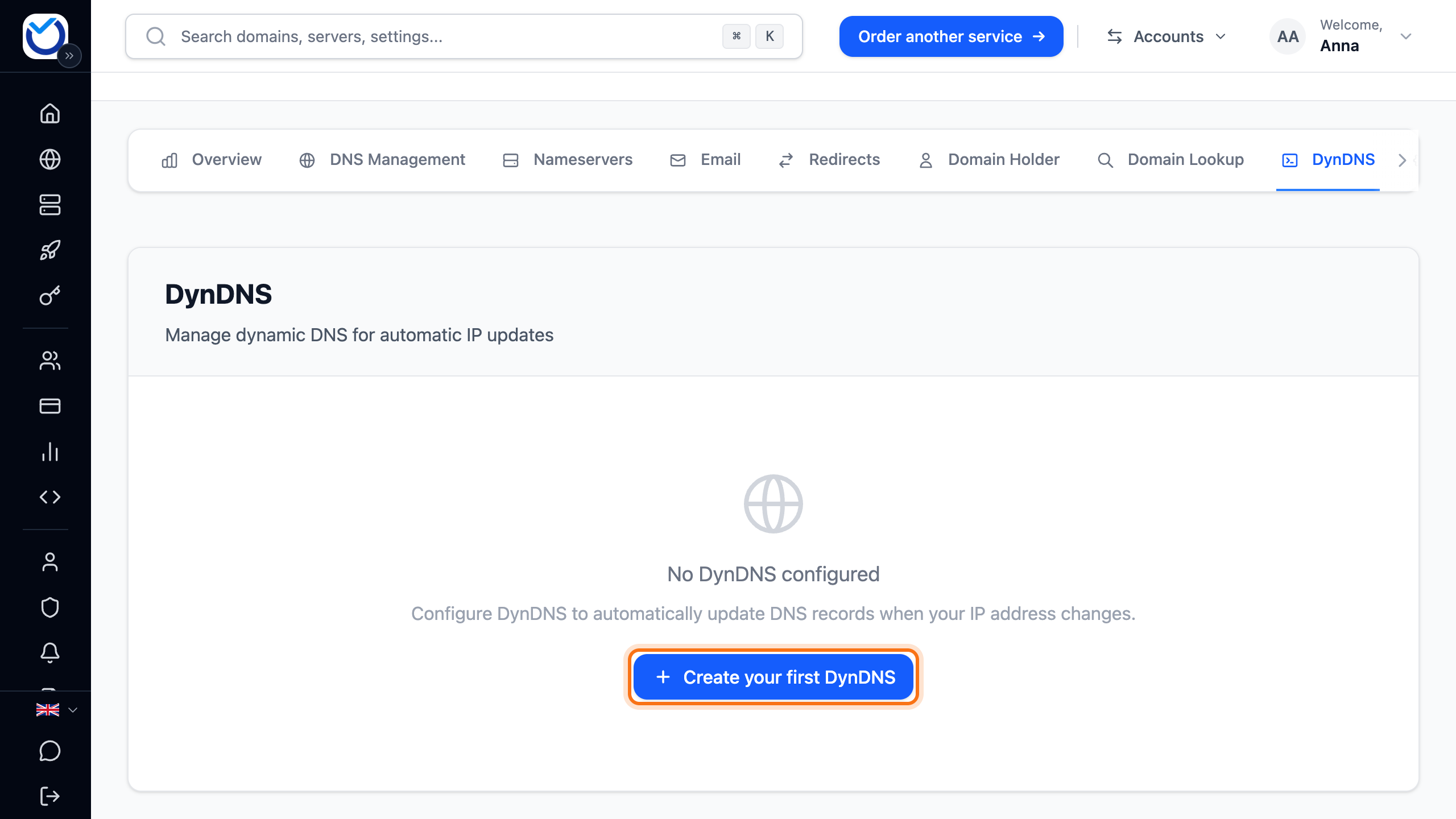Open the security shield icon in sidebar

point(50,607)
